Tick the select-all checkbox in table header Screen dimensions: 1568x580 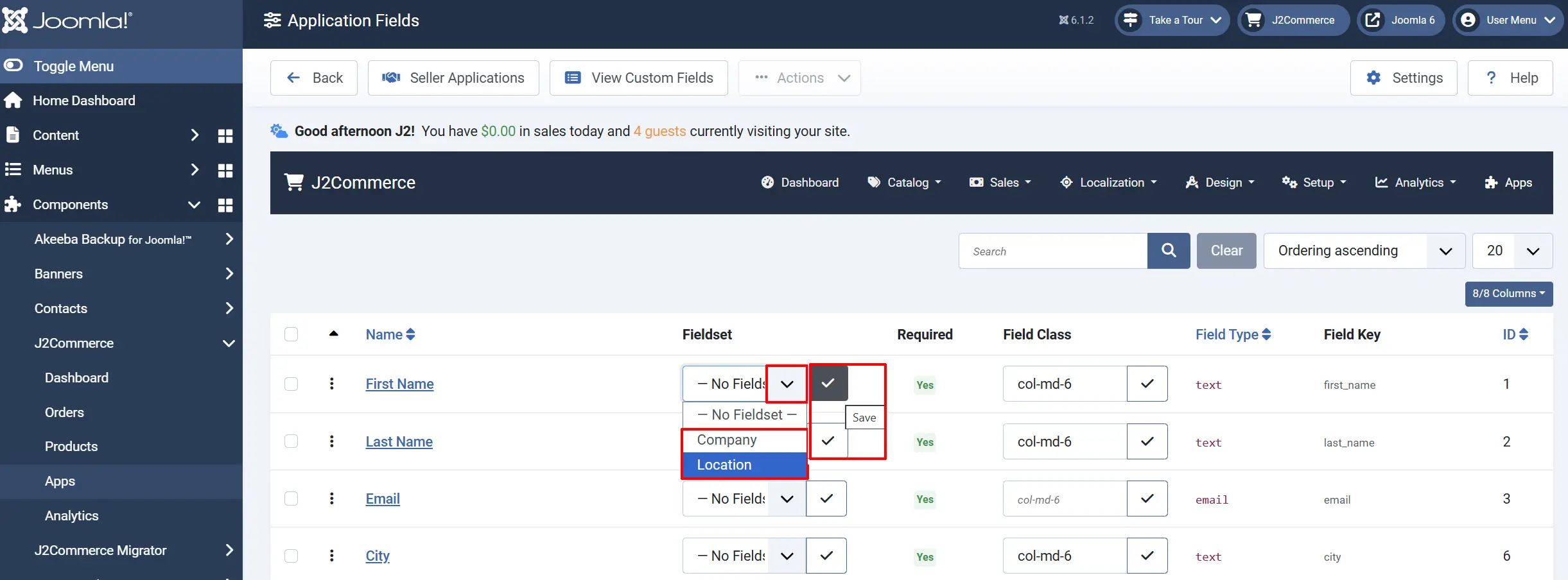pos(292,334)
